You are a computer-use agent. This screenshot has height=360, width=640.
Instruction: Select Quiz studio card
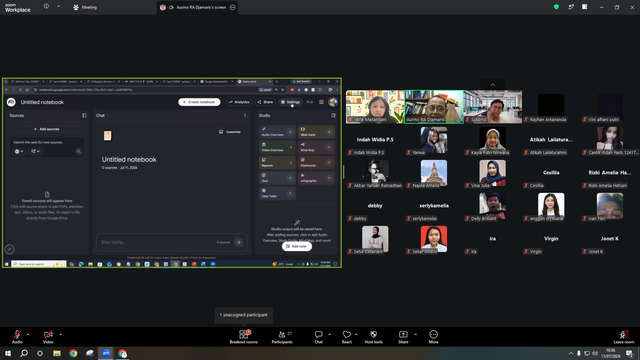277,178
